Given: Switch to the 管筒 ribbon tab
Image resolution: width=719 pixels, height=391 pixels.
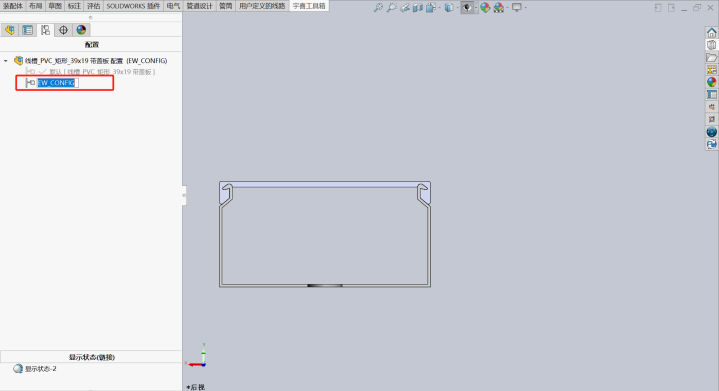Looking at the screenshot, I should coord(225,6).
